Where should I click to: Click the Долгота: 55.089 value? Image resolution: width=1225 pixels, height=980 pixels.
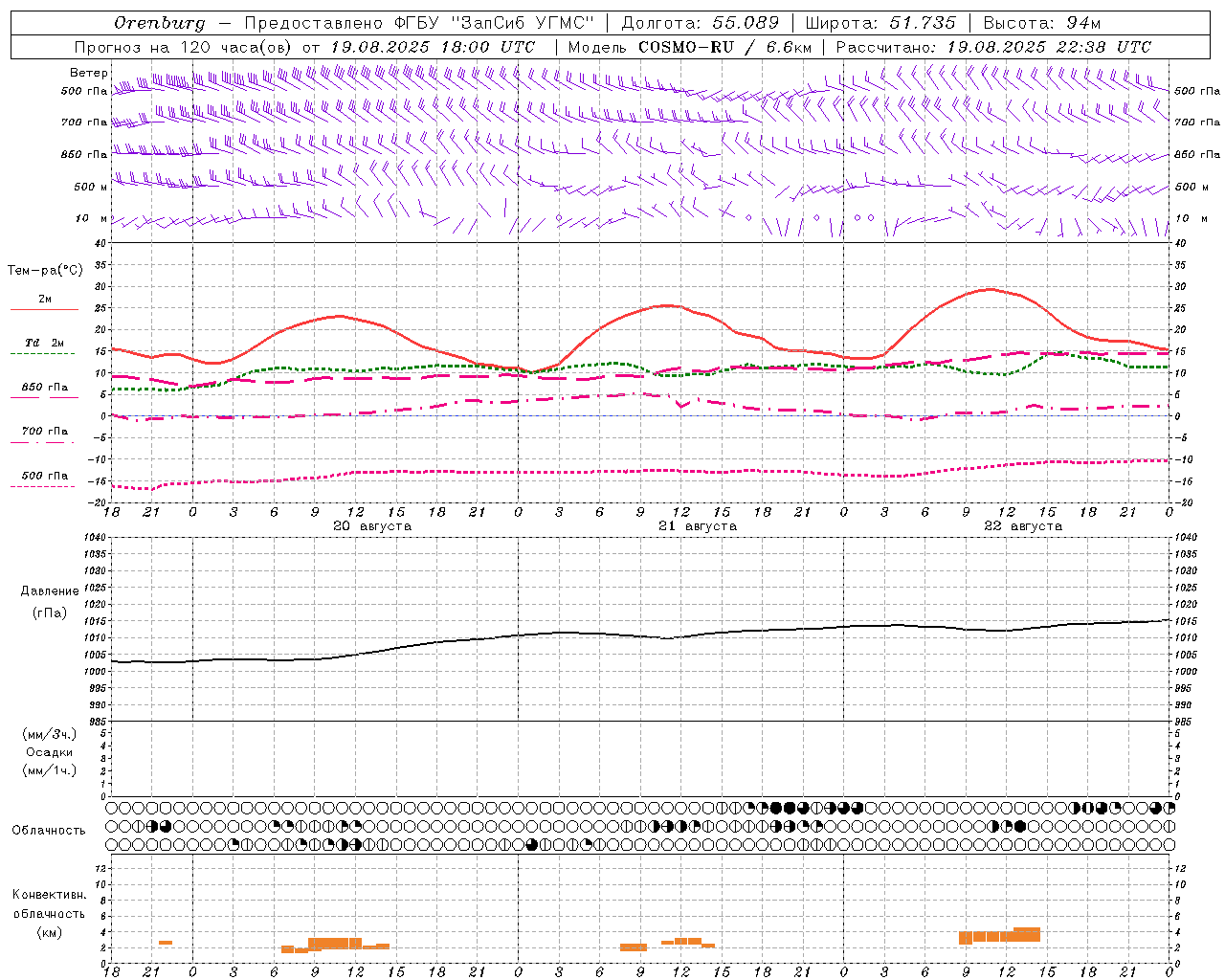click(701, 23)
